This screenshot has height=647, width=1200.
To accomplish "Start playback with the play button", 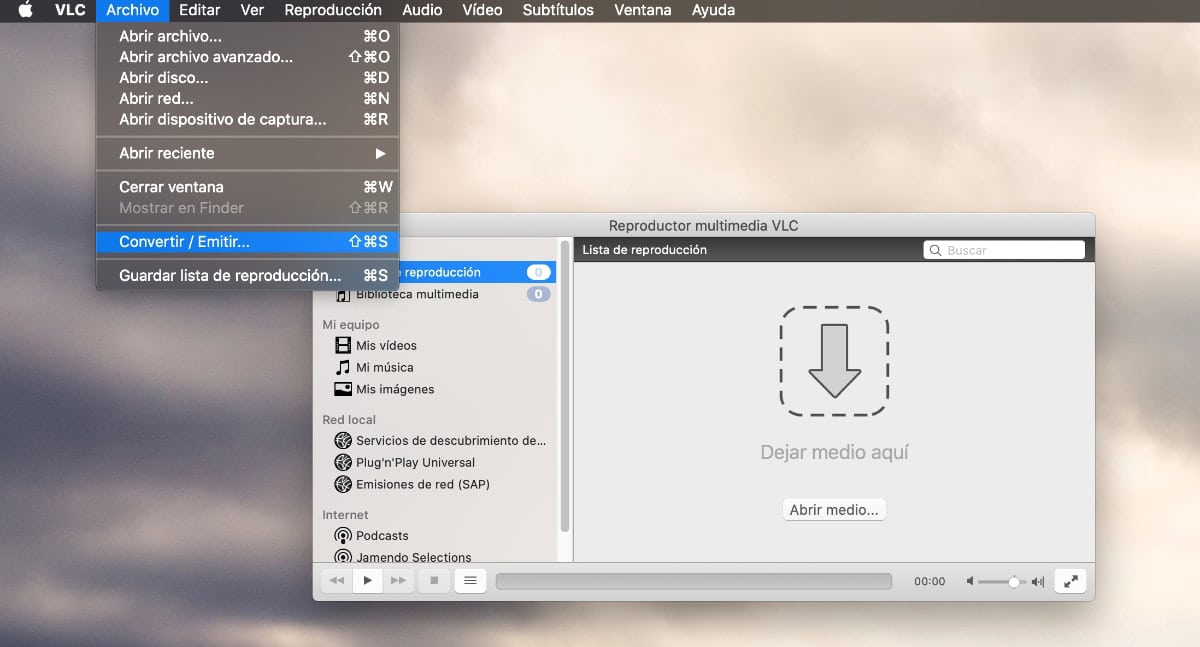I will point(368,580).
